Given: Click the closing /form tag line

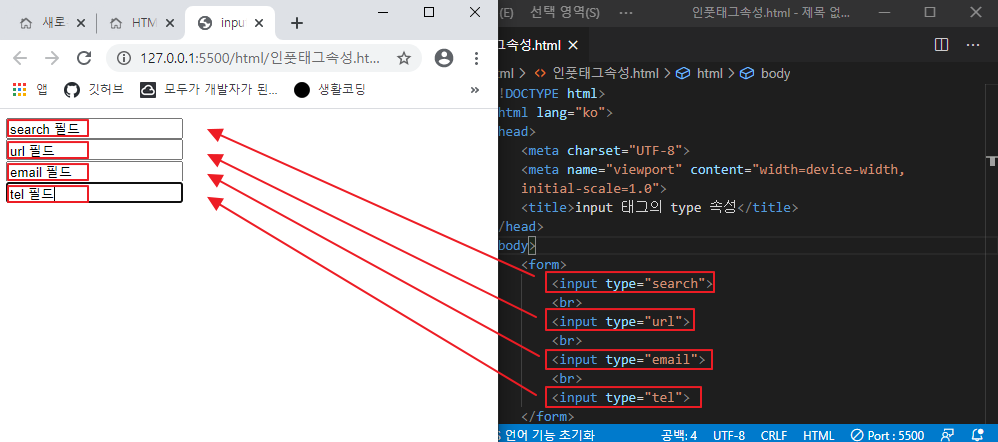Looking at the screenshot, I should [x=547, y=417].
